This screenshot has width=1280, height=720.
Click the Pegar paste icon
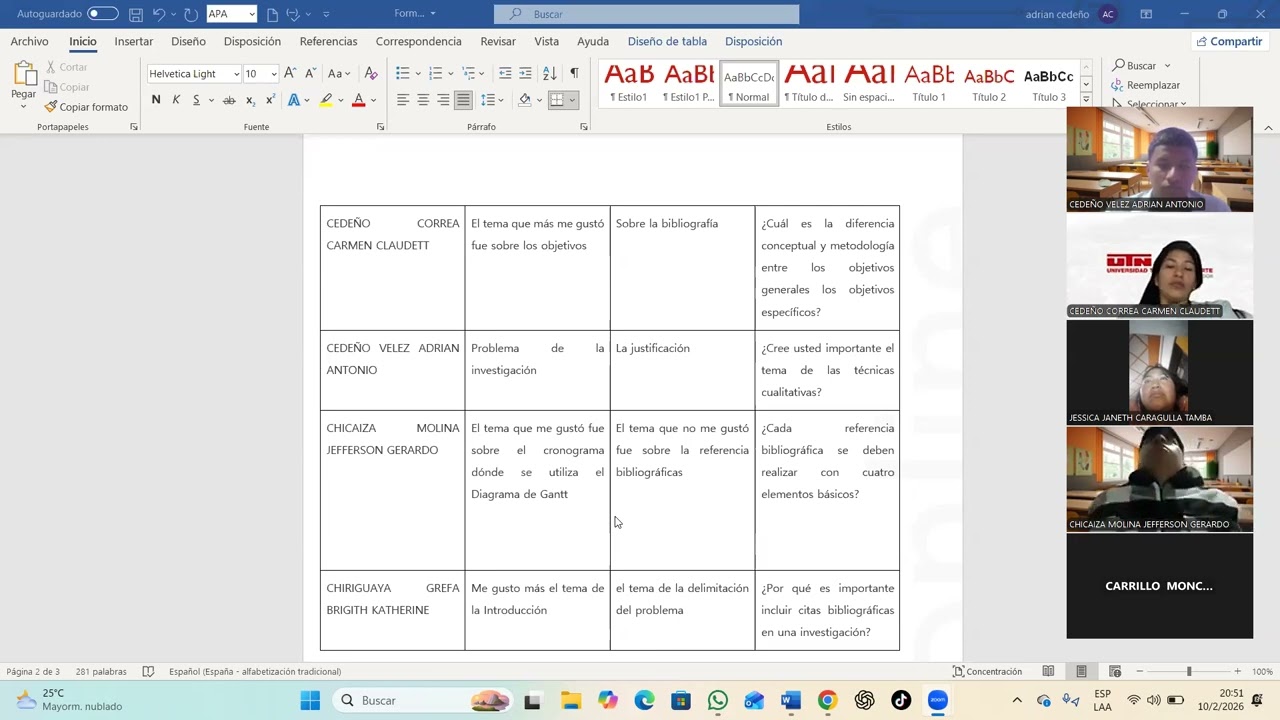(23, 74)
